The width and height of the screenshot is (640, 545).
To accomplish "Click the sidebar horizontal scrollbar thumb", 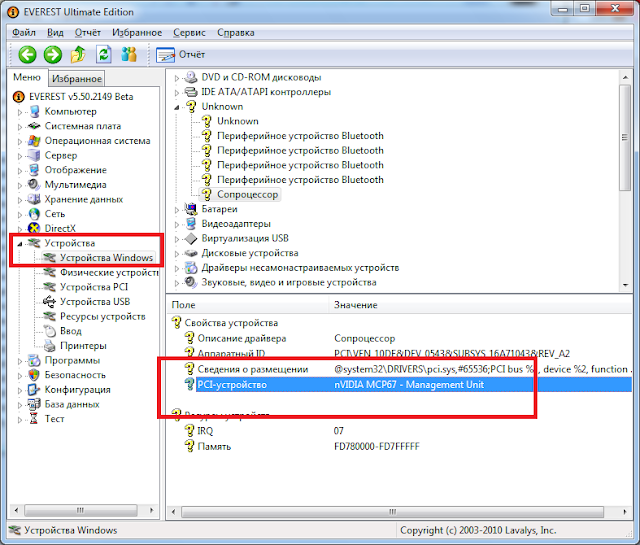I will [80, 510].
